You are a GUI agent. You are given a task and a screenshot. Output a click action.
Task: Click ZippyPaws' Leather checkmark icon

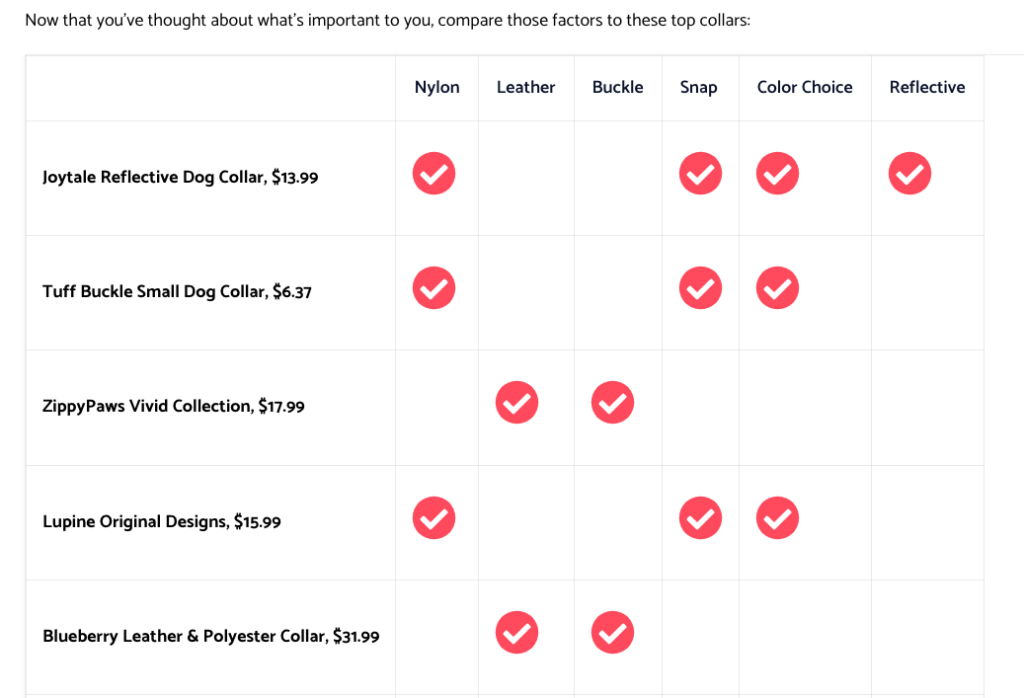pos(517,402)
